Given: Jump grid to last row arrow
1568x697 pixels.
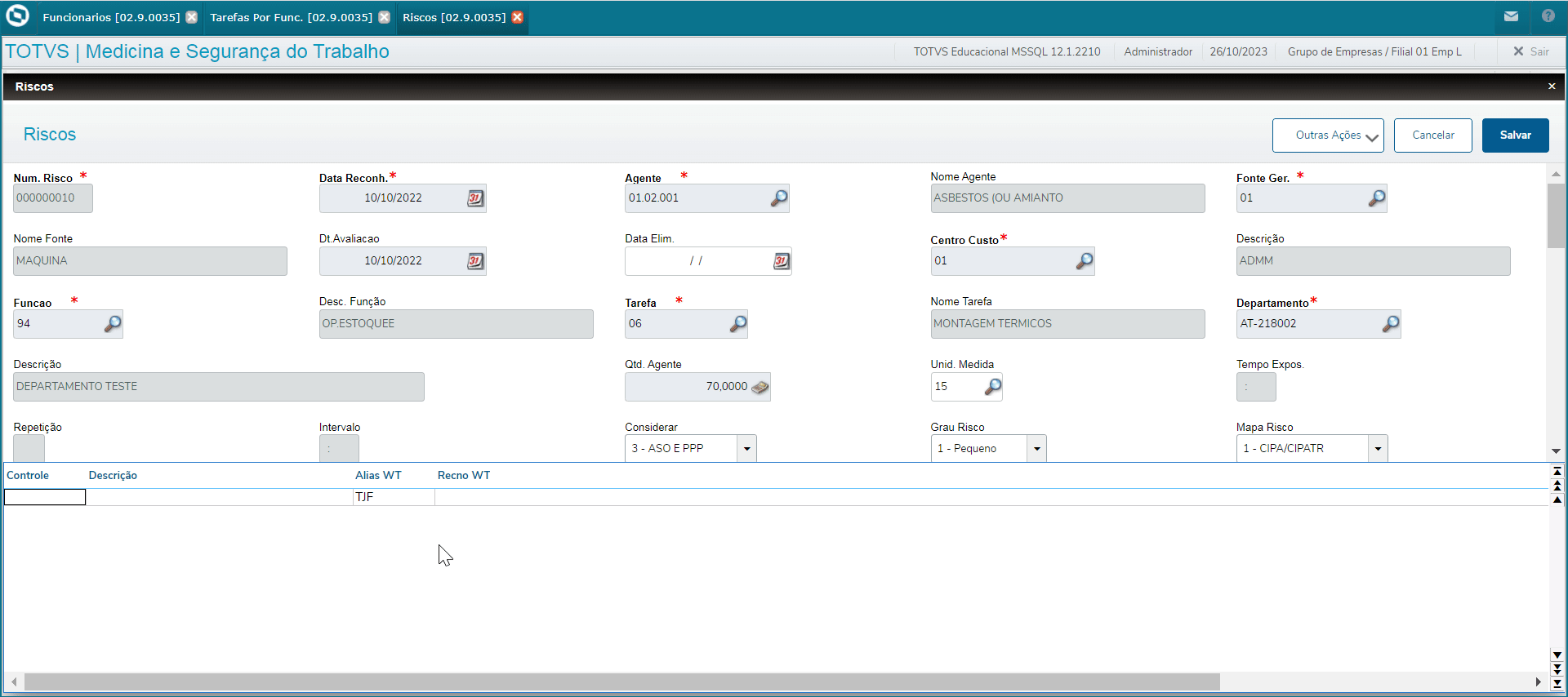Looking at the screenshot, I should pos(1557,684).
